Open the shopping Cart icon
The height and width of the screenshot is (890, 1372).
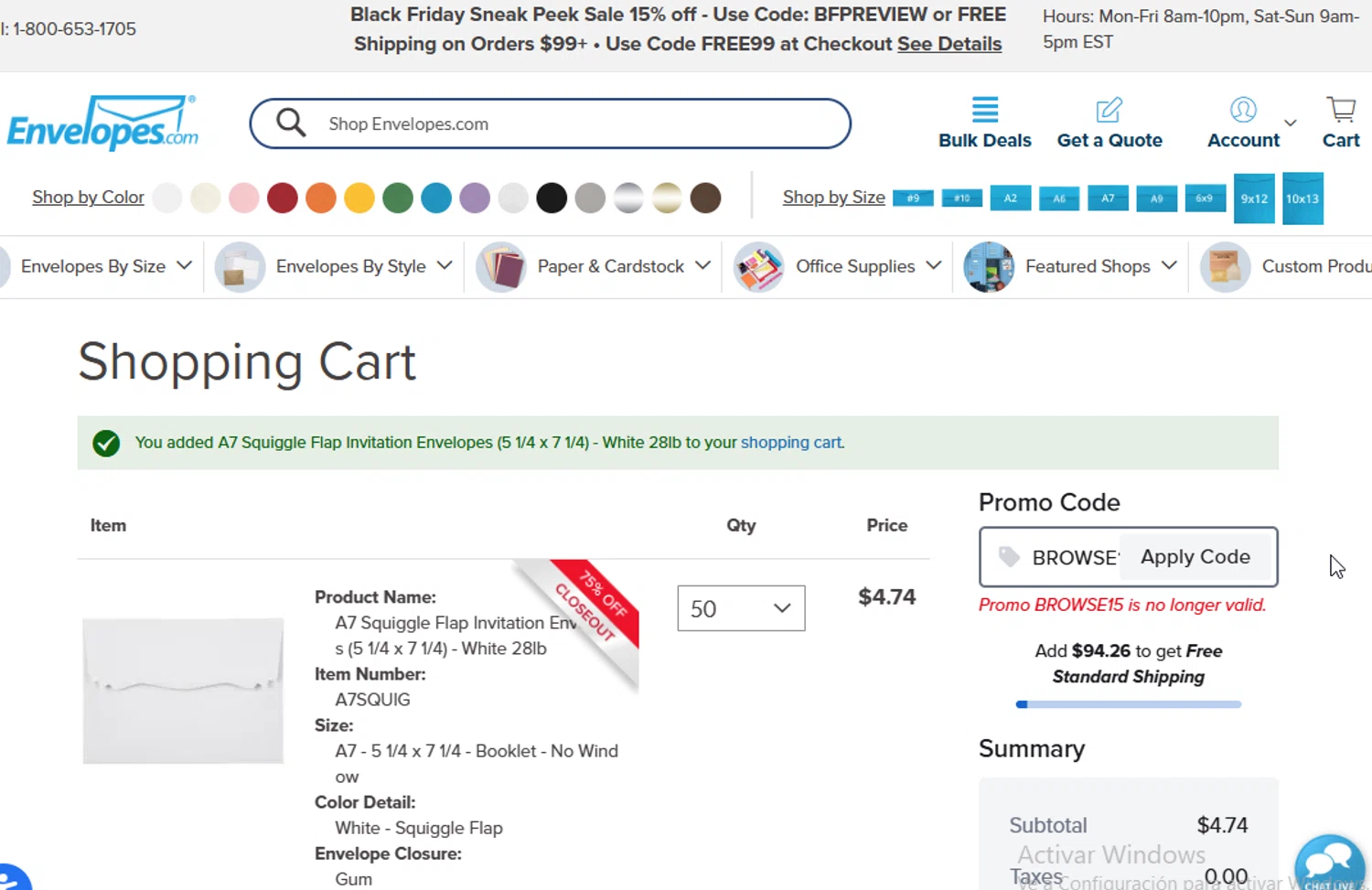[1341, 111]
